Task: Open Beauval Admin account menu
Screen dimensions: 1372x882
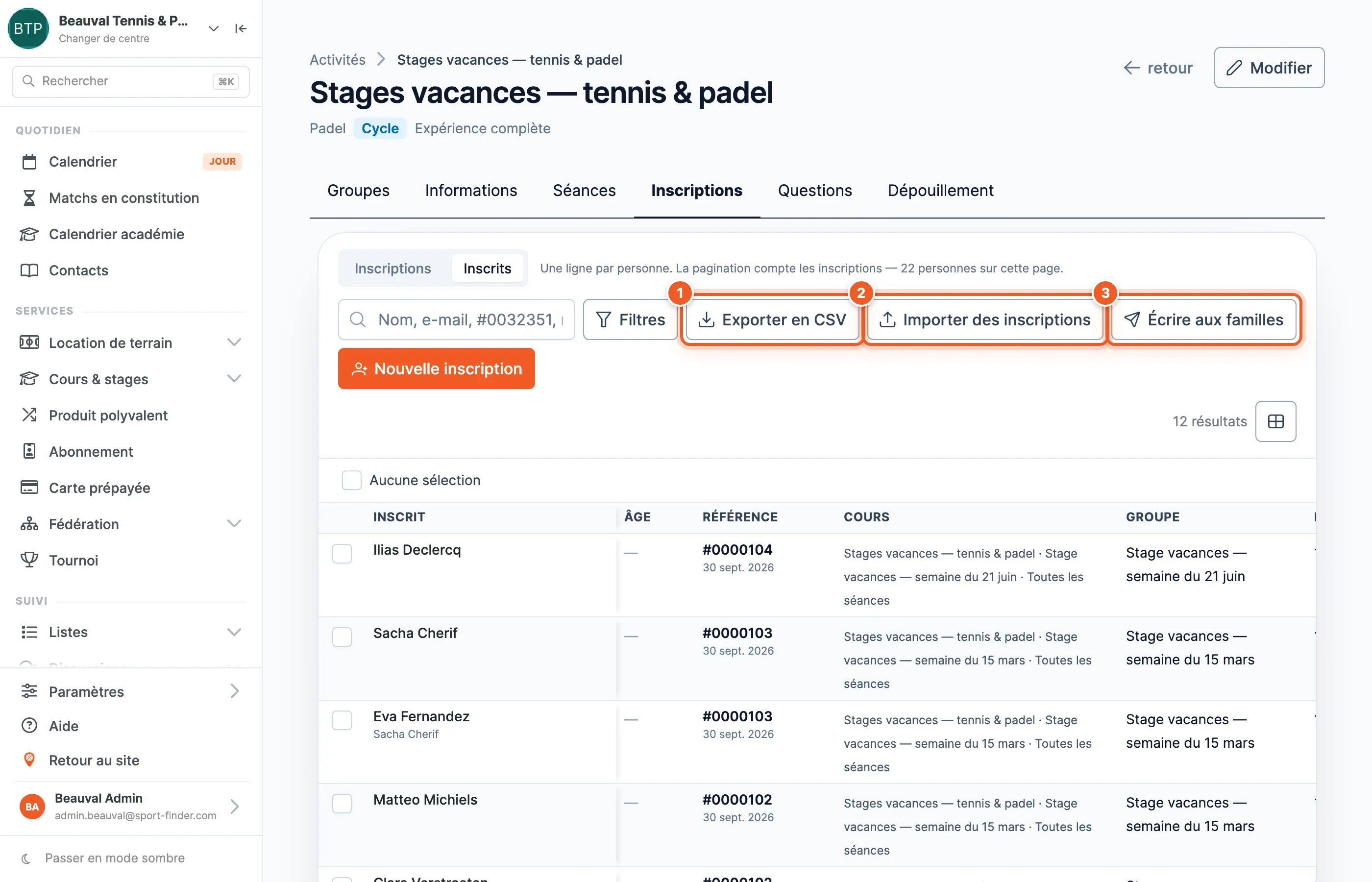Action: (130, 807)
